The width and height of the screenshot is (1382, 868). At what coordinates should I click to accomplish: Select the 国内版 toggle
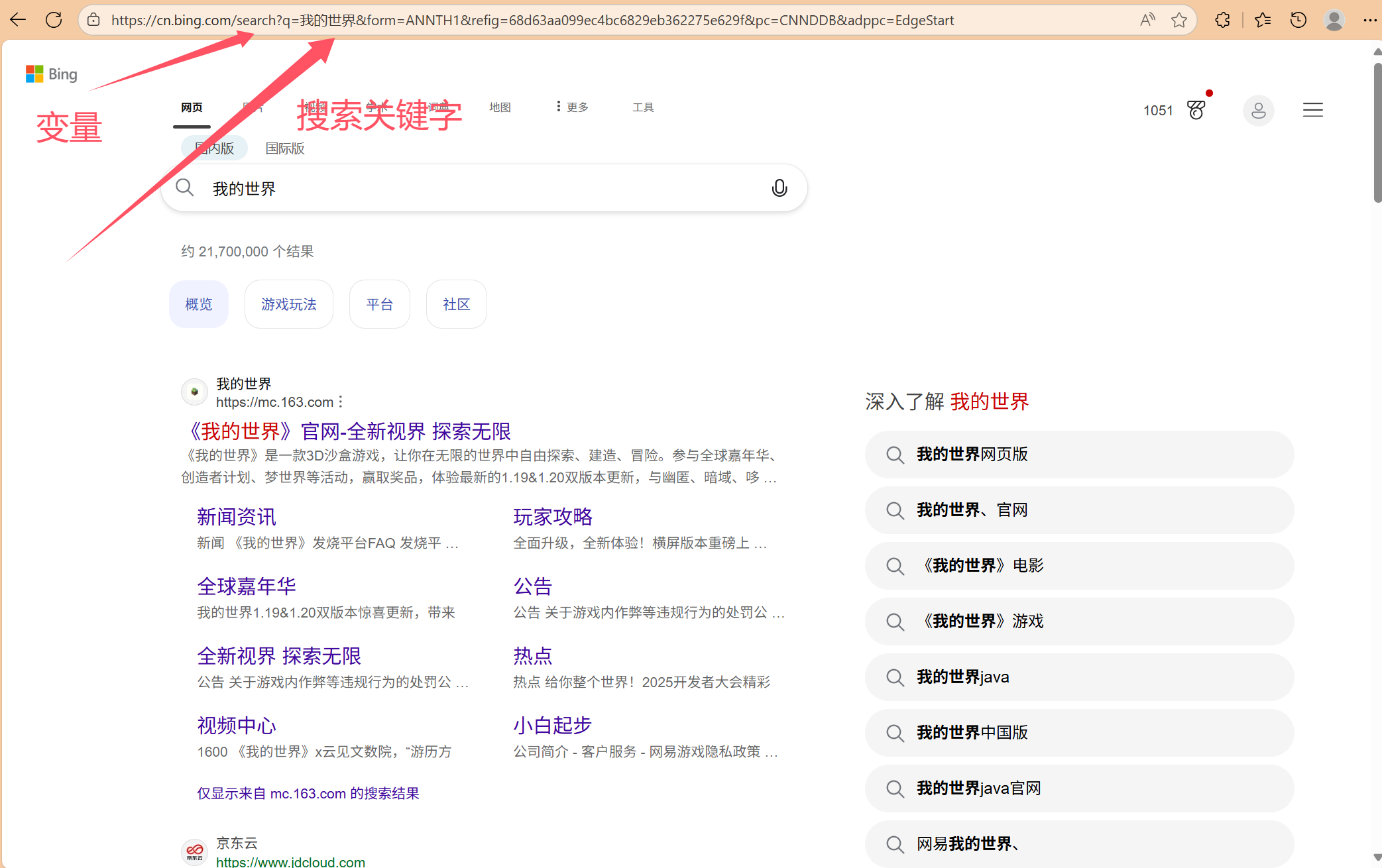tap(214, 148)
